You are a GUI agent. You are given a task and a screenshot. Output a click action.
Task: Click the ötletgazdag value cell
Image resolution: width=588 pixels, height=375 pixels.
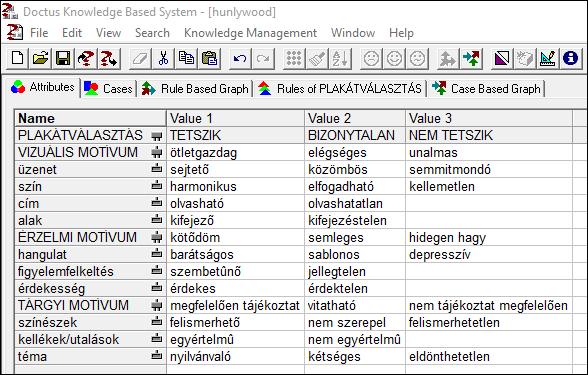click(x=235, y=153)
